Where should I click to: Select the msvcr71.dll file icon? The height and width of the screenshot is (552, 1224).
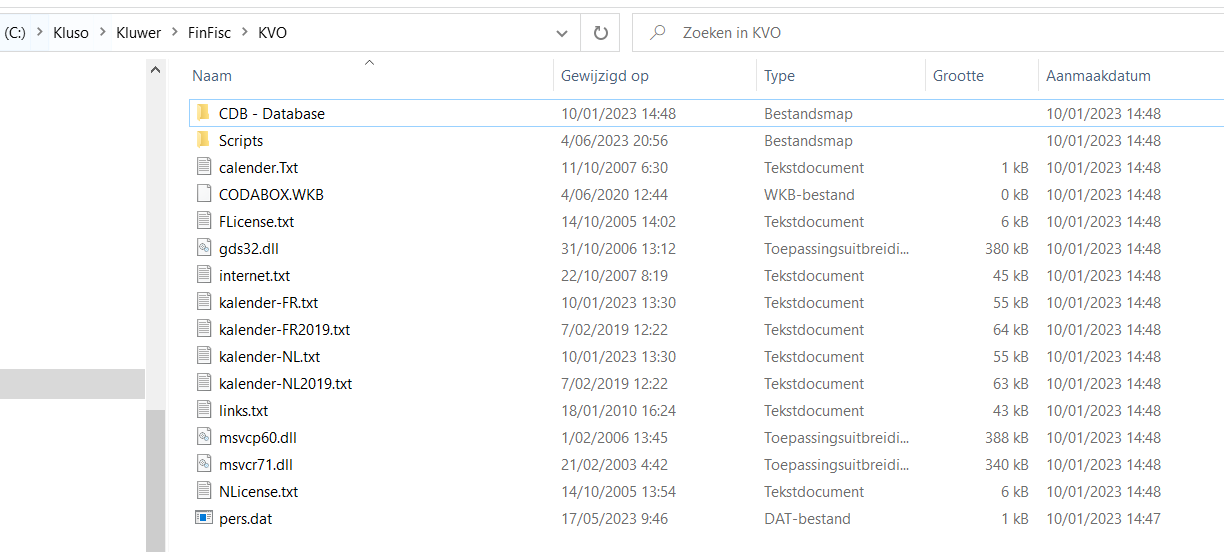(203, 464)
